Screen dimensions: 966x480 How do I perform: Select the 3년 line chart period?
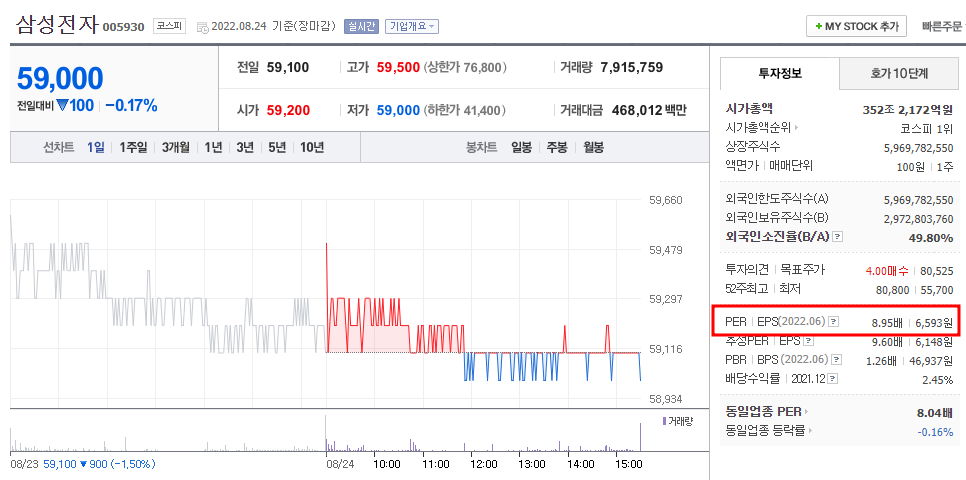click(x=245, y=147)
